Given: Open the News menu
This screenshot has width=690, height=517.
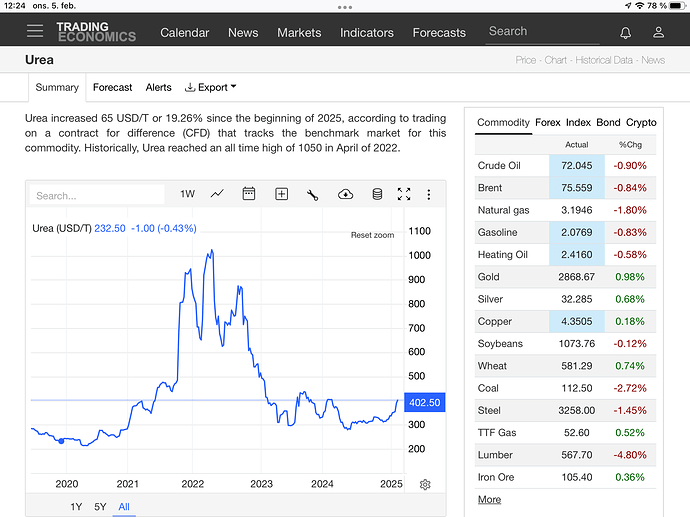Looking at the screenshot, I should click(x=243, y=33).
